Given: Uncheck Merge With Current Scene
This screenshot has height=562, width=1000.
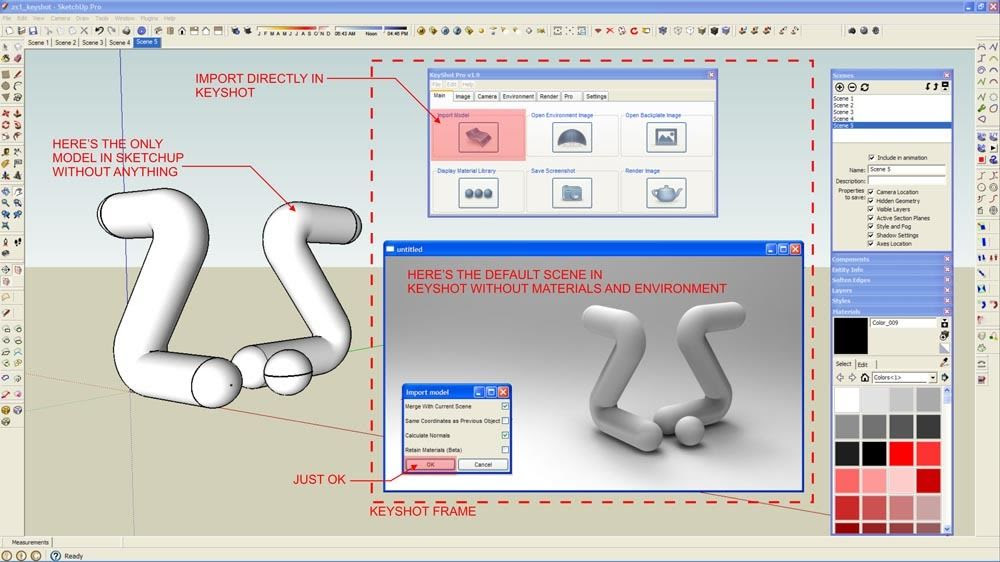Looking at the screenshot, I should 505,406.
